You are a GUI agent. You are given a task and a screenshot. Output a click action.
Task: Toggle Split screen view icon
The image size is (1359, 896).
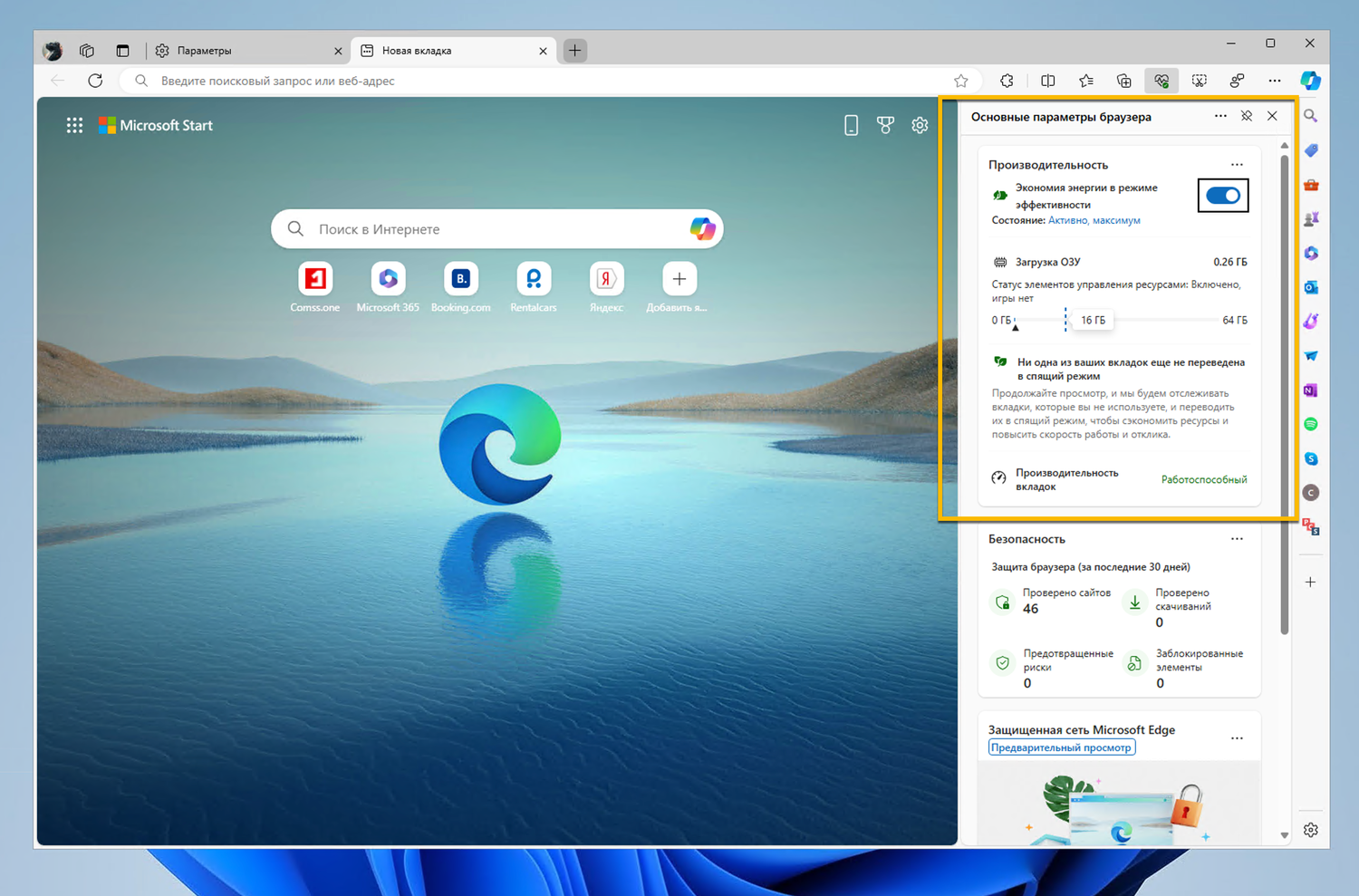[x=1047, y=81]
